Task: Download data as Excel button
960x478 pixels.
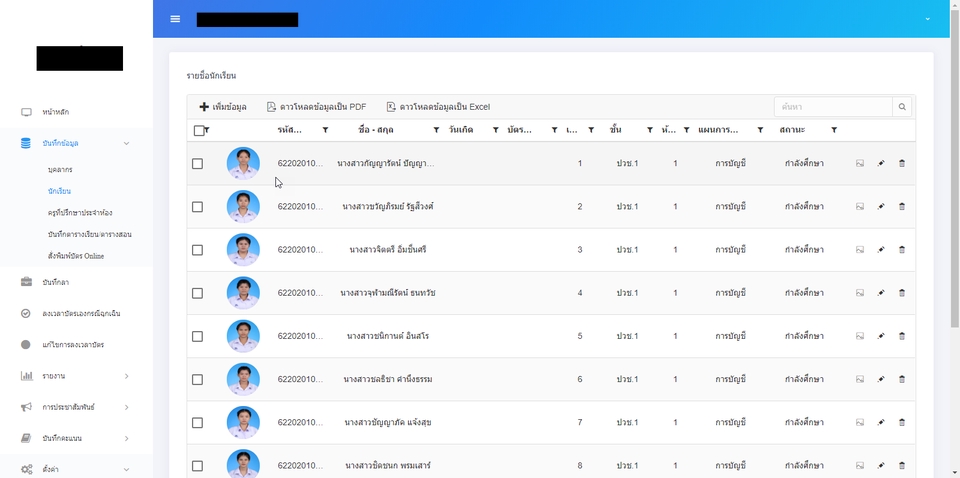Action: (x=438, y=107)
